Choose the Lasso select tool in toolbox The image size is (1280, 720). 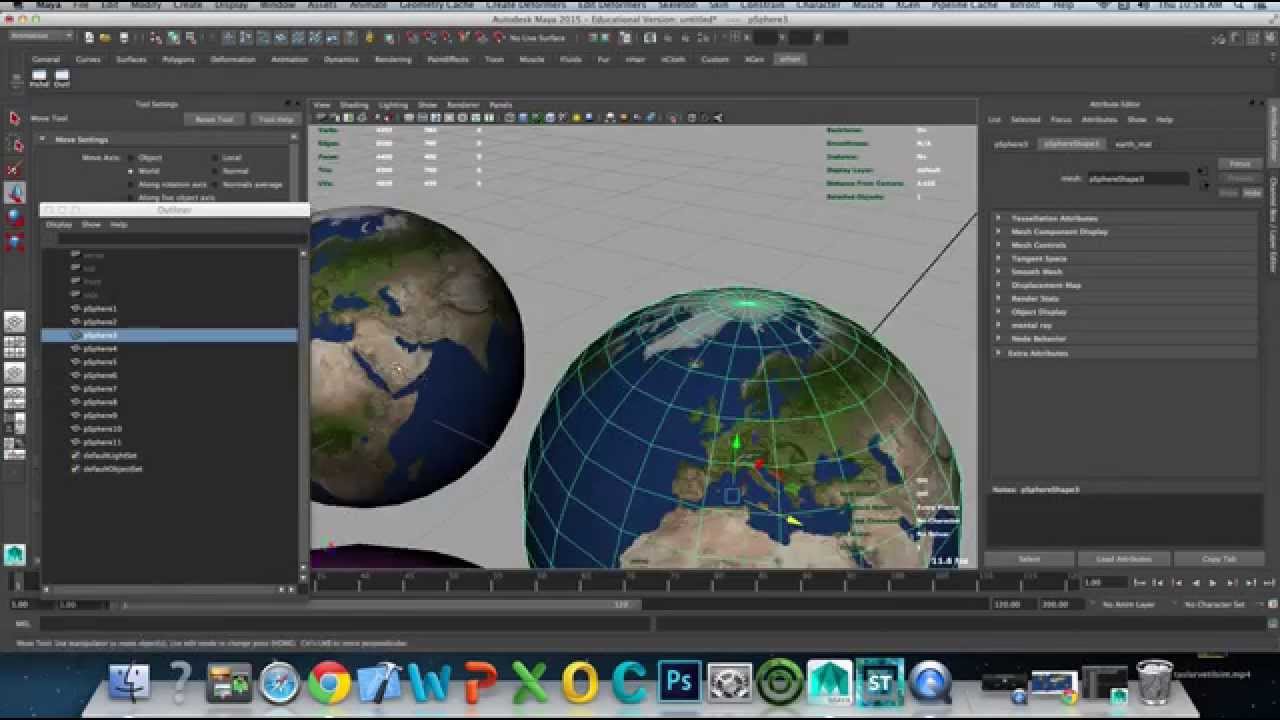(15, 145)
